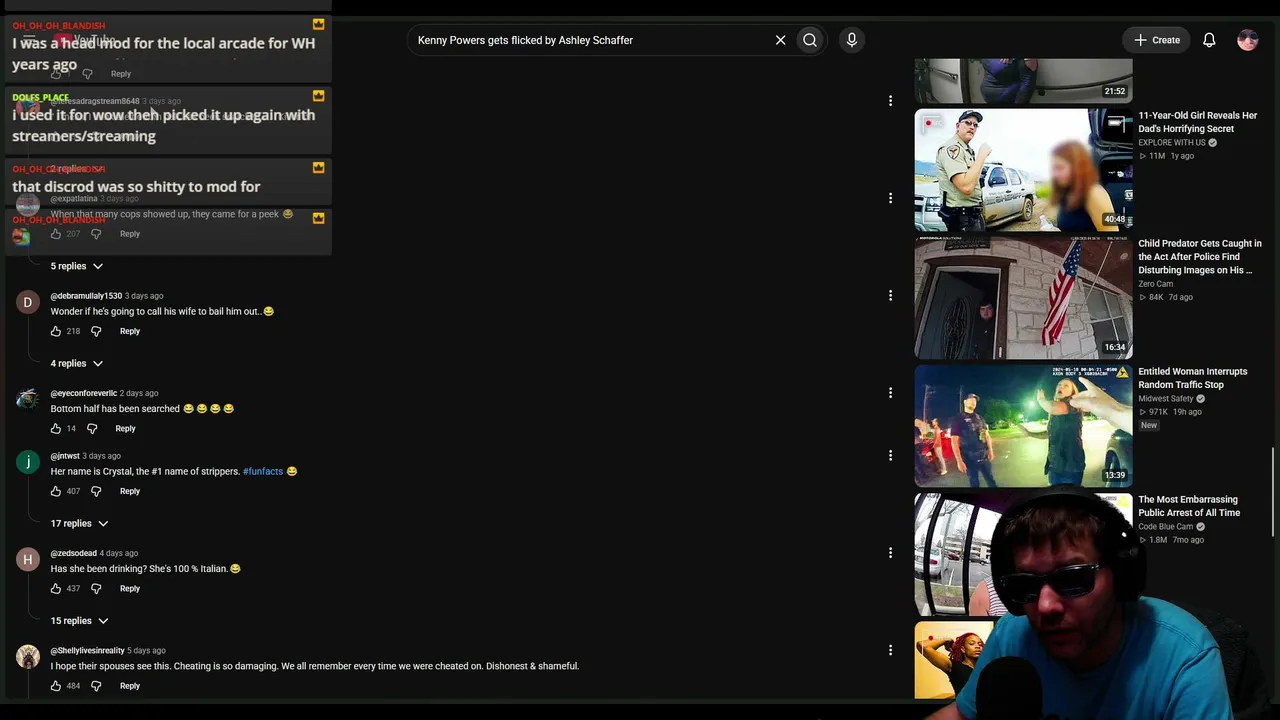This screenshot has width=1280, height=720.
Task: Open options menu for @jntwst comment
Action: (x=890, y=455)
